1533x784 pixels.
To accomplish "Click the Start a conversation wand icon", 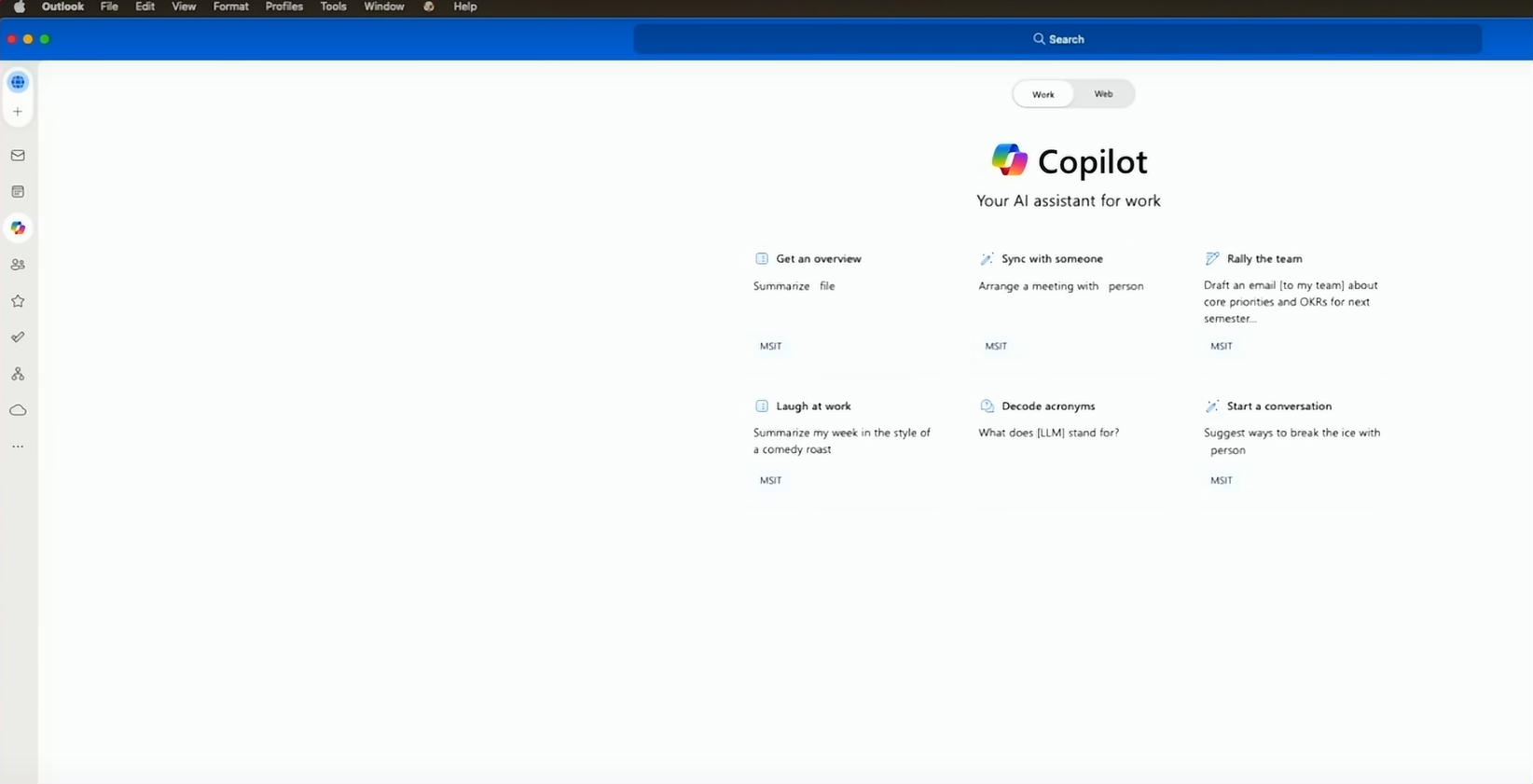I will [x=1212, y=406].
